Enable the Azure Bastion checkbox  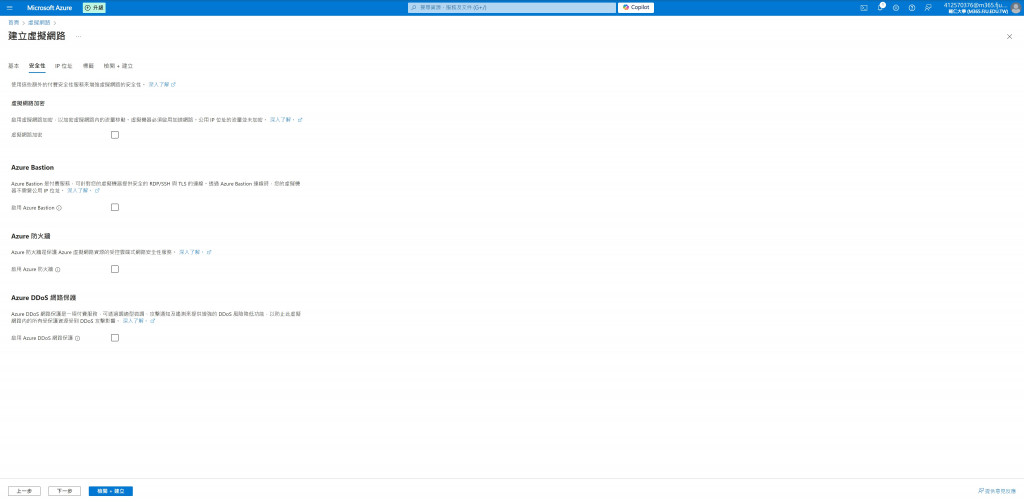115,207
